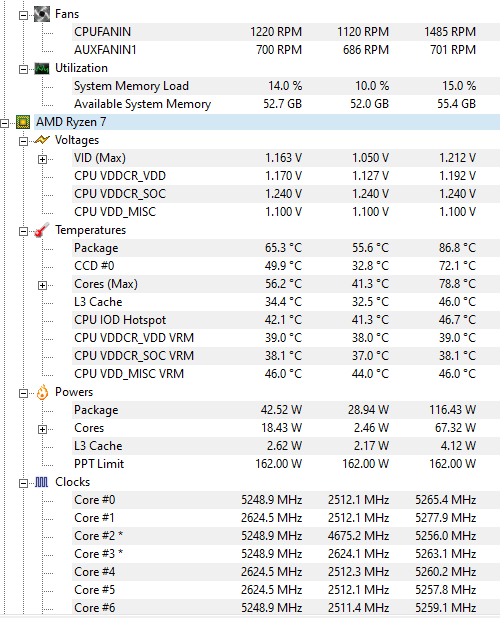Click the Powers group label

coord(74,392)
